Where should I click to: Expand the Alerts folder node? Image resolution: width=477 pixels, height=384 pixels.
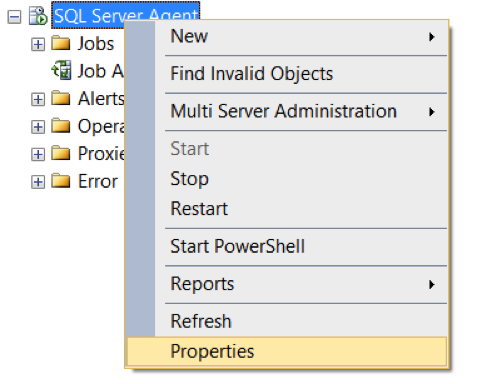(x=38, y=99)
